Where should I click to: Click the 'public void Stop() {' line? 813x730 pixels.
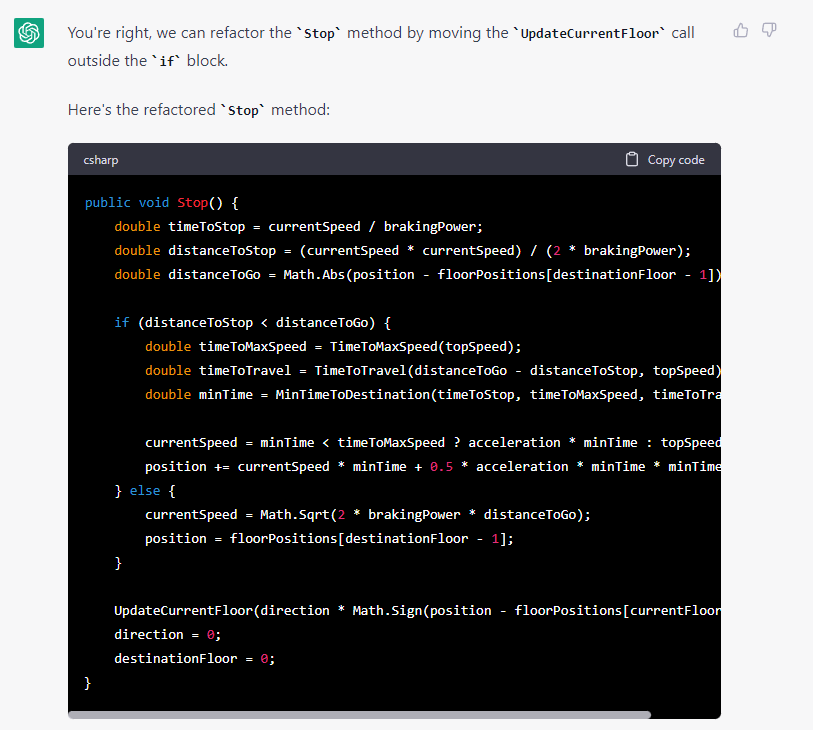pos(162,203)
